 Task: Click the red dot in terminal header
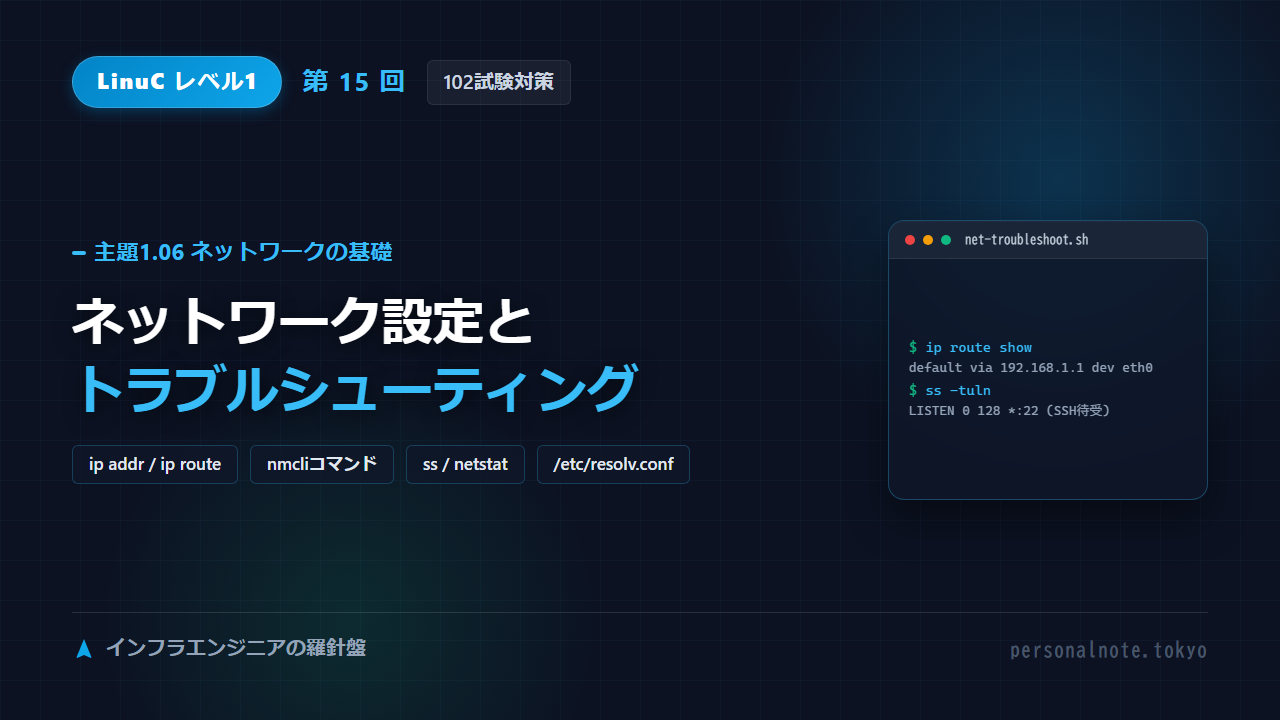(x=910, y=240)
